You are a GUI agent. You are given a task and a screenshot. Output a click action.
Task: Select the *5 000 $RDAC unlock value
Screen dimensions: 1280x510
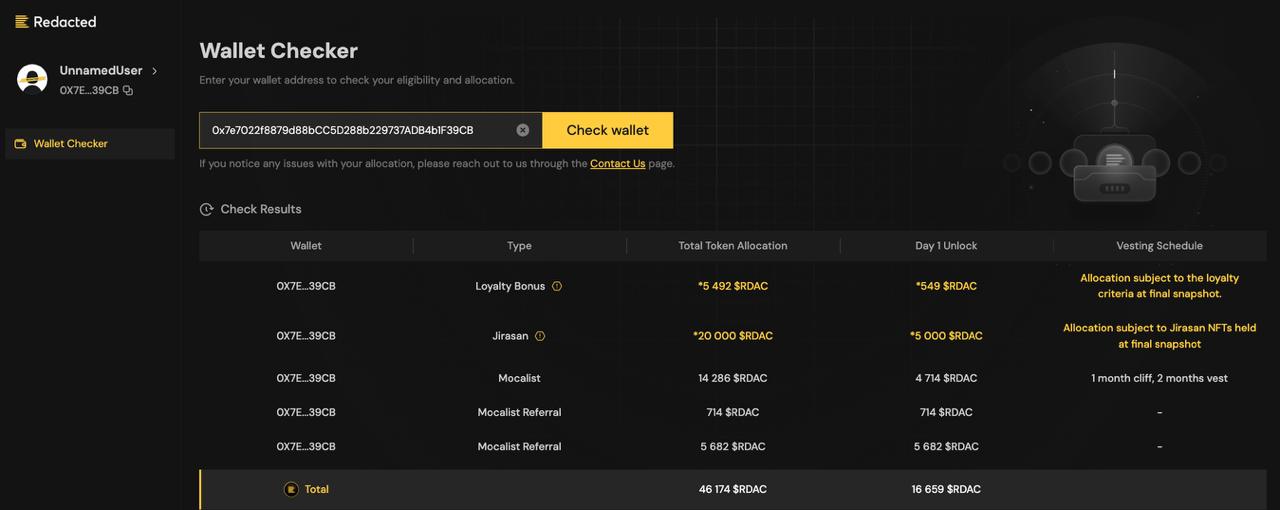tap(946, 336)
